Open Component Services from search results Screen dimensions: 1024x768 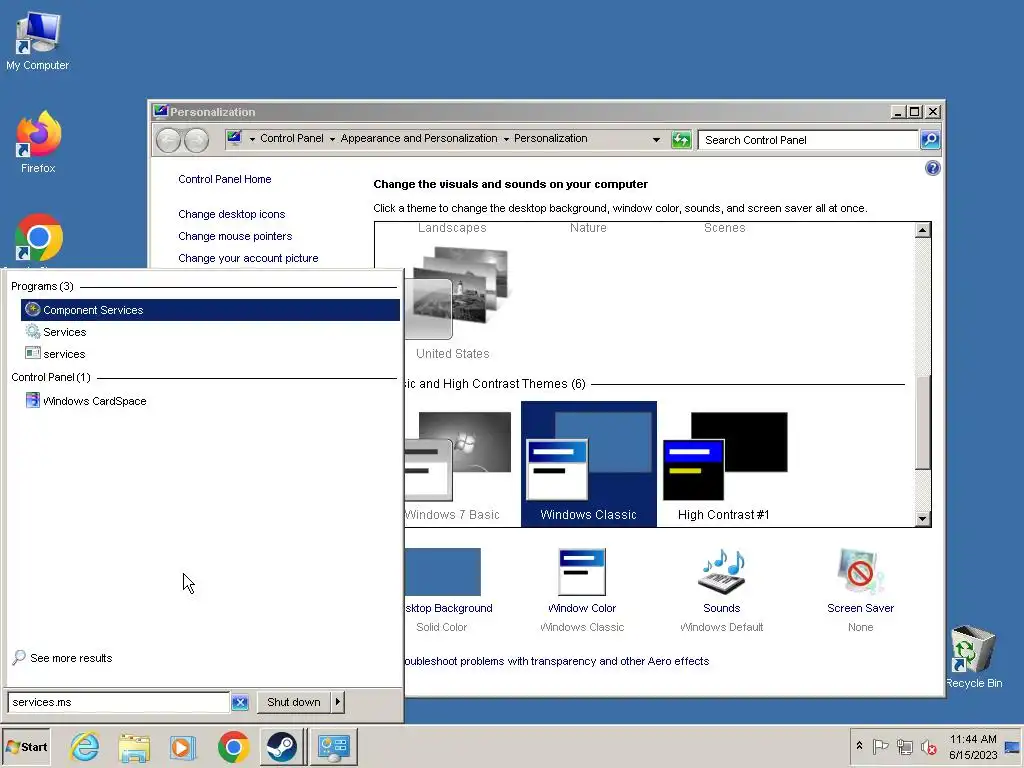click(x=210, y=310)
